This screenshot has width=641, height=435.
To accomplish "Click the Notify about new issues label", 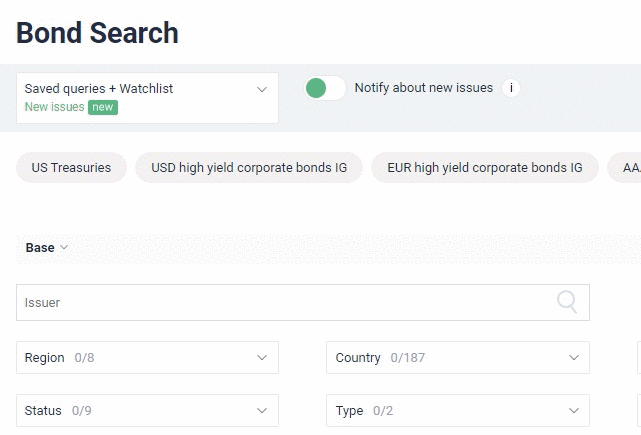I will click(x=423, y=88).
